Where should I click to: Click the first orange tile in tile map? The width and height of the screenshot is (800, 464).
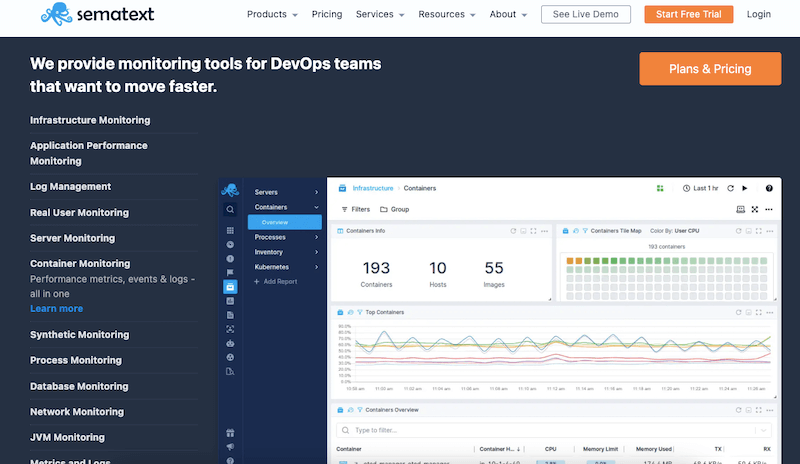coord(570,261)
